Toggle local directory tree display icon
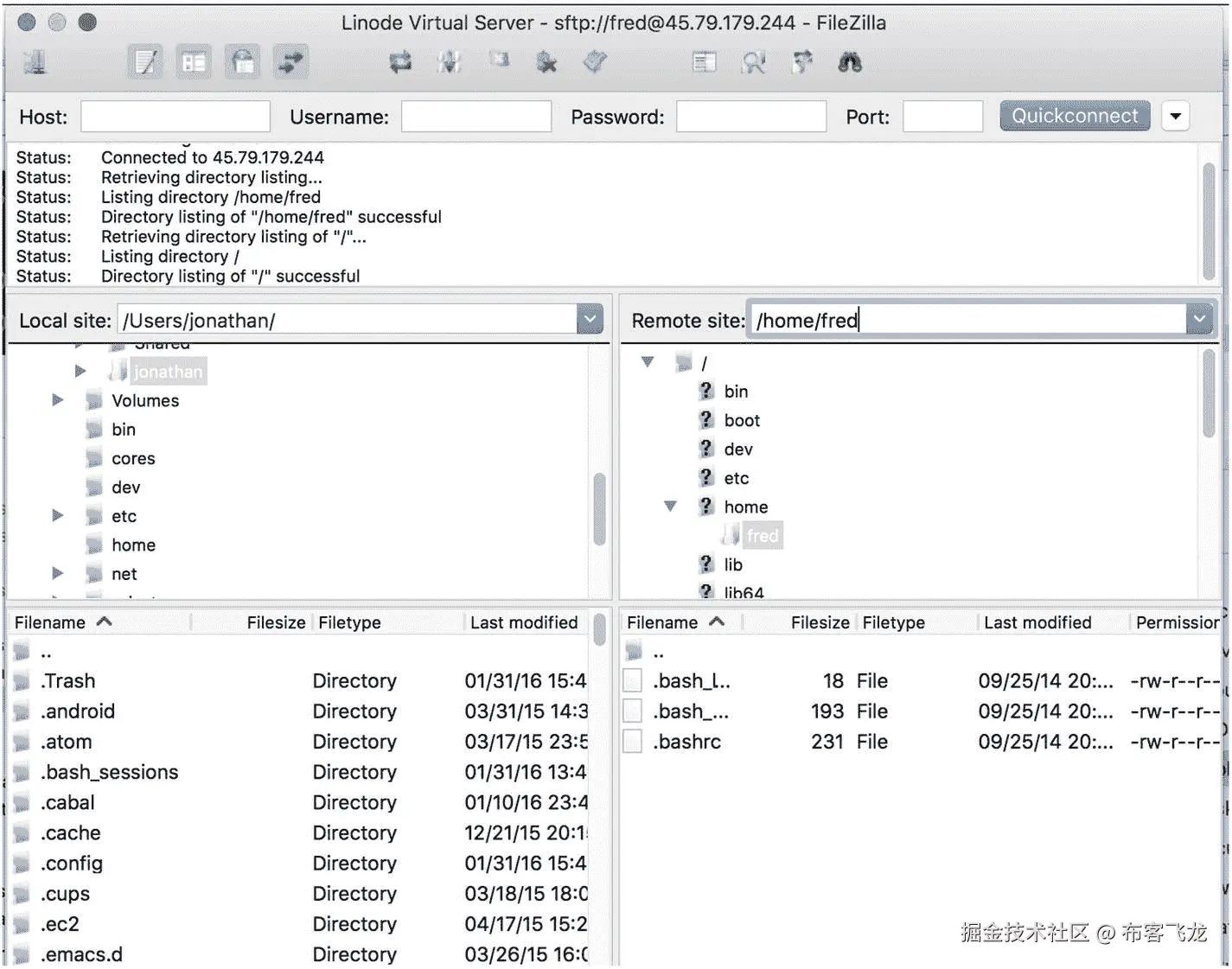This screenshot has width=1232, height=969. tap(194, 62)
